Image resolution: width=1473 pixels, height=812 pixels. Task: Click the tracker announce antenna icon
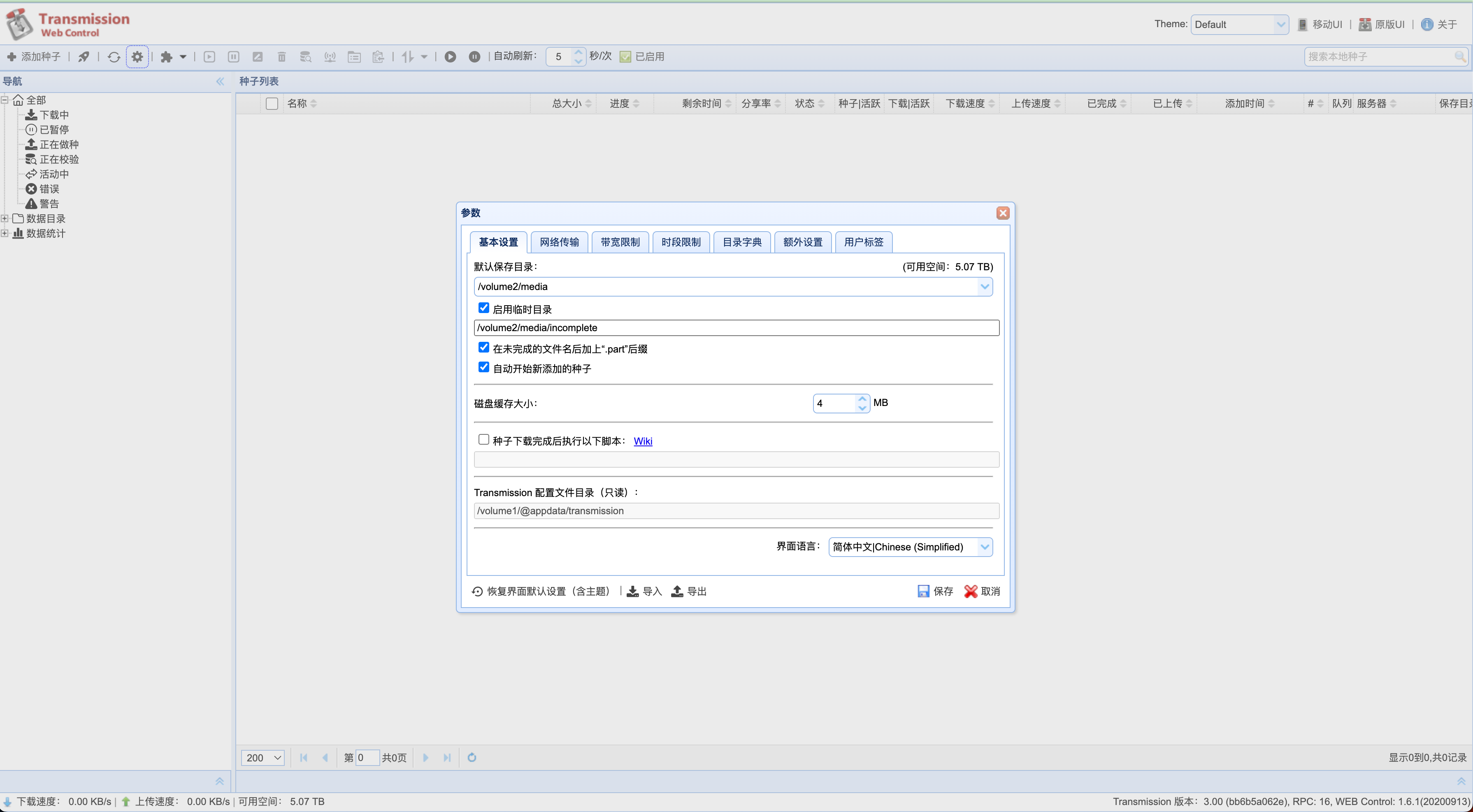point(330,57)
